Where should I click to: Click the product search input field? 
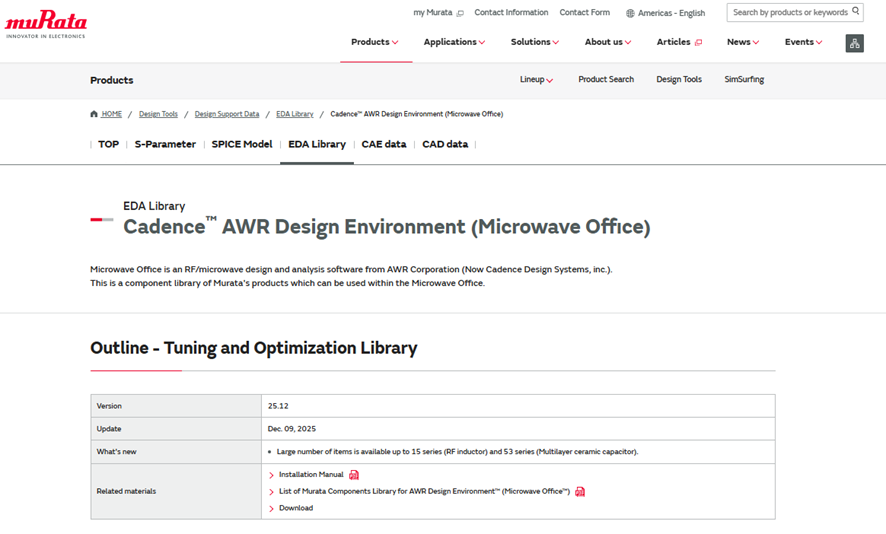tap(788, 13)
